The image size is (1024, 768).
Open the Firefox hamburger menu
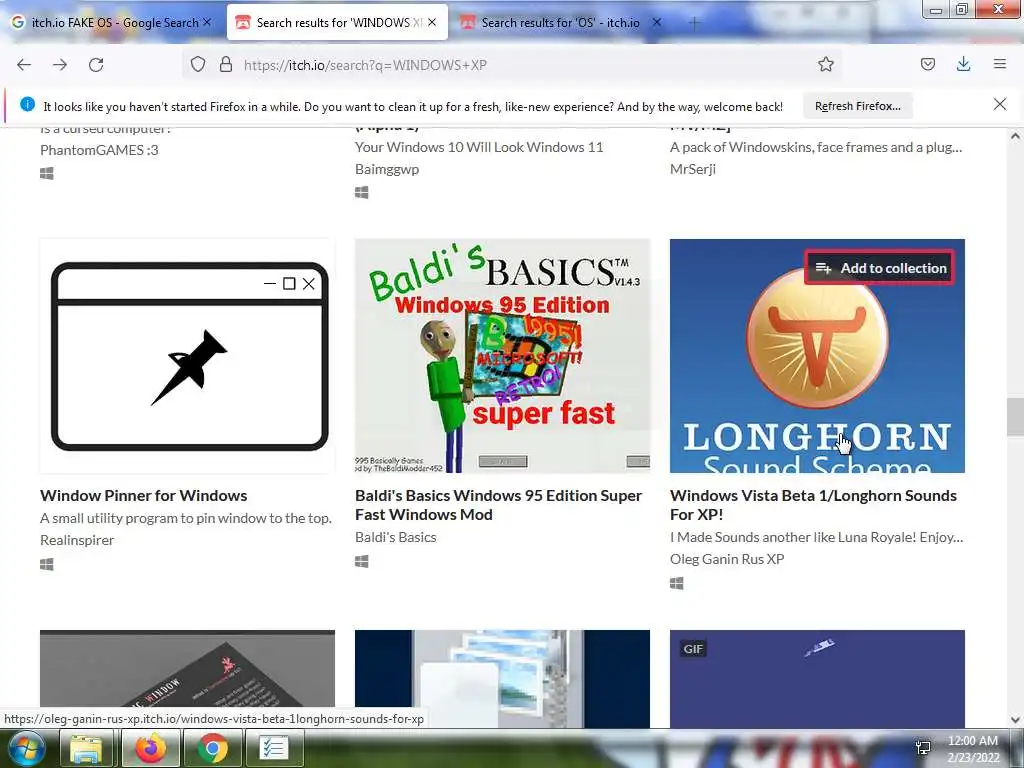click(999, 64)
